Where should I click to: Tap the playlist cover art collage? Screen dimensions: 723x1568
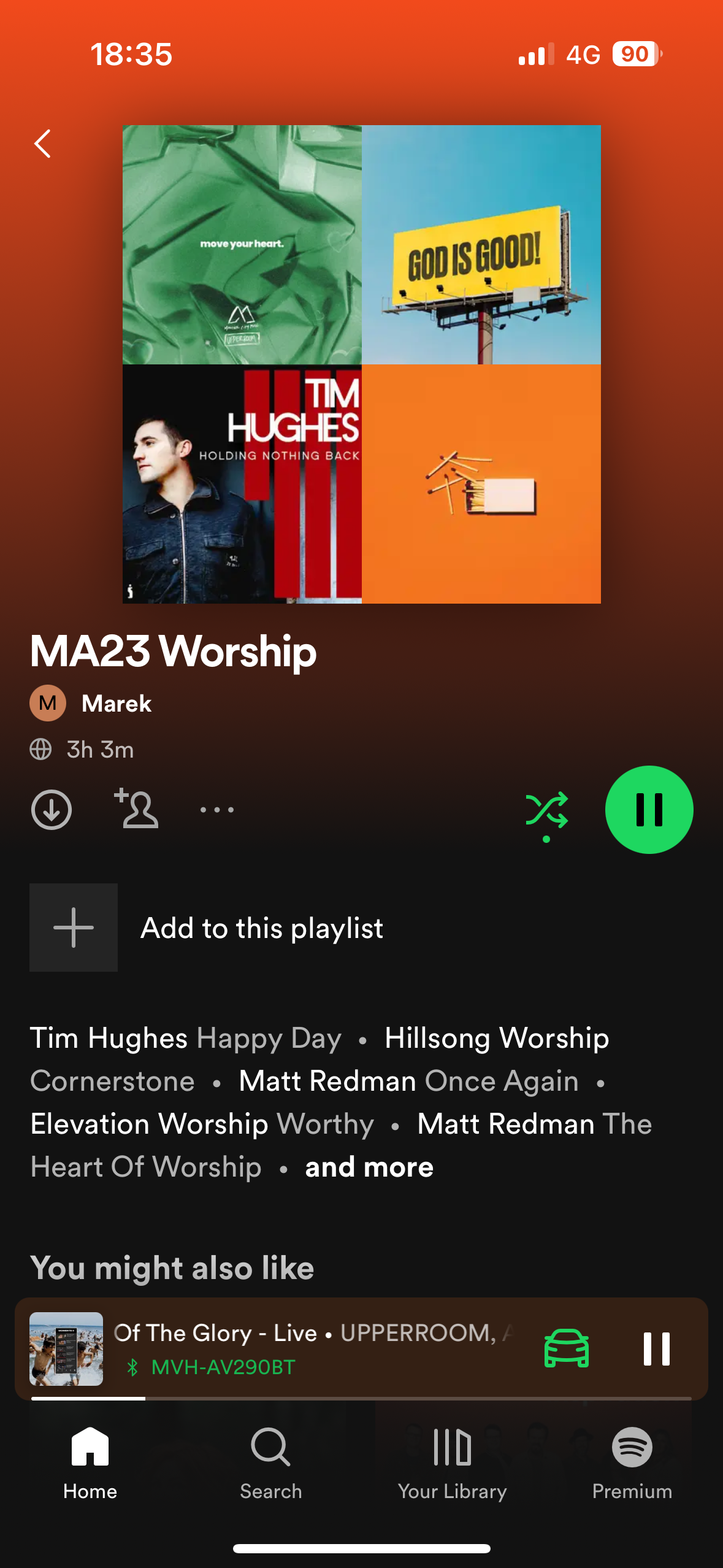tap(361, 364)
